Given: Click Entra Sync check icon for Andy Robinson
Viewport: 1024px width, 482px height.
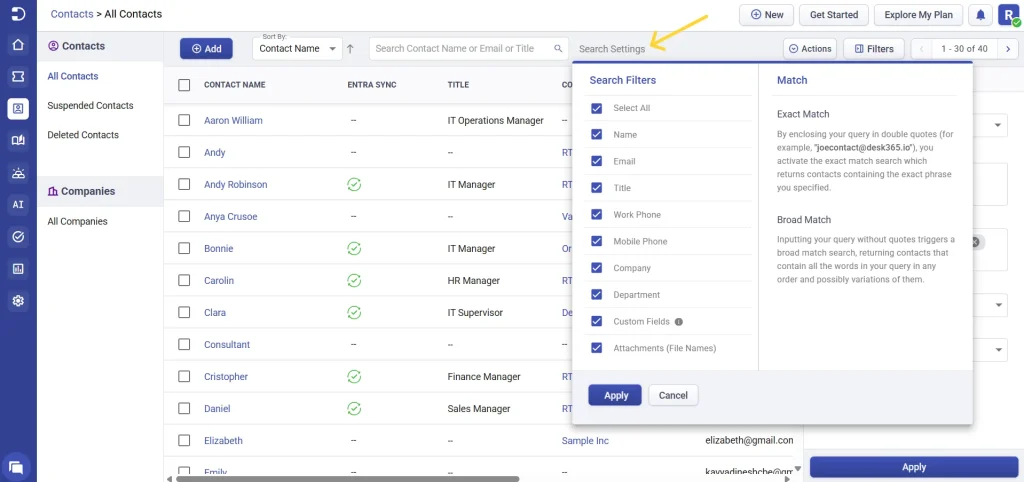Looking at the screenshot, I should [x=354, y=184].
